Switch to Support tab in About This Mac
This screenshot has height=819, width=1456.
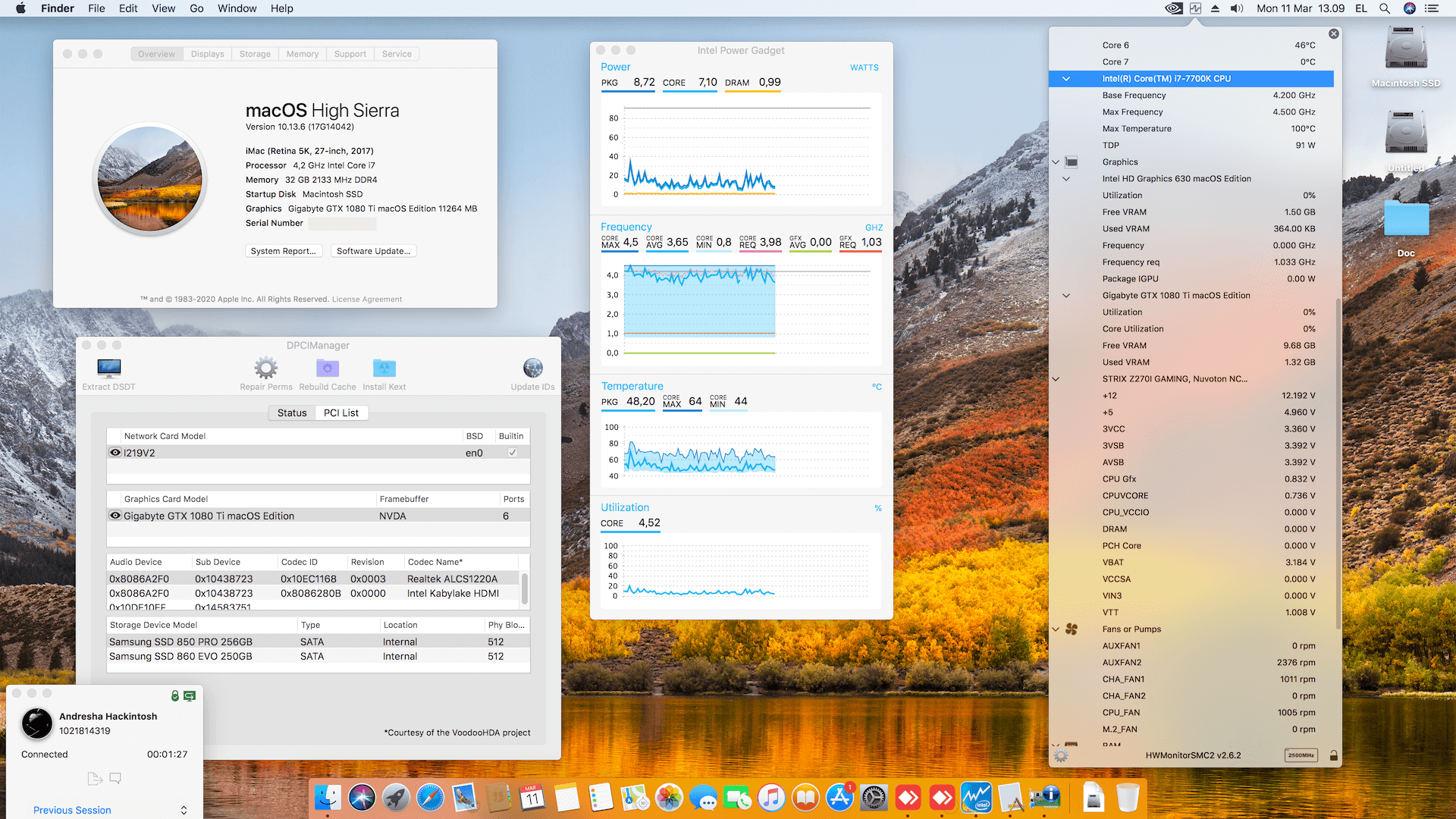coord(350,54)
